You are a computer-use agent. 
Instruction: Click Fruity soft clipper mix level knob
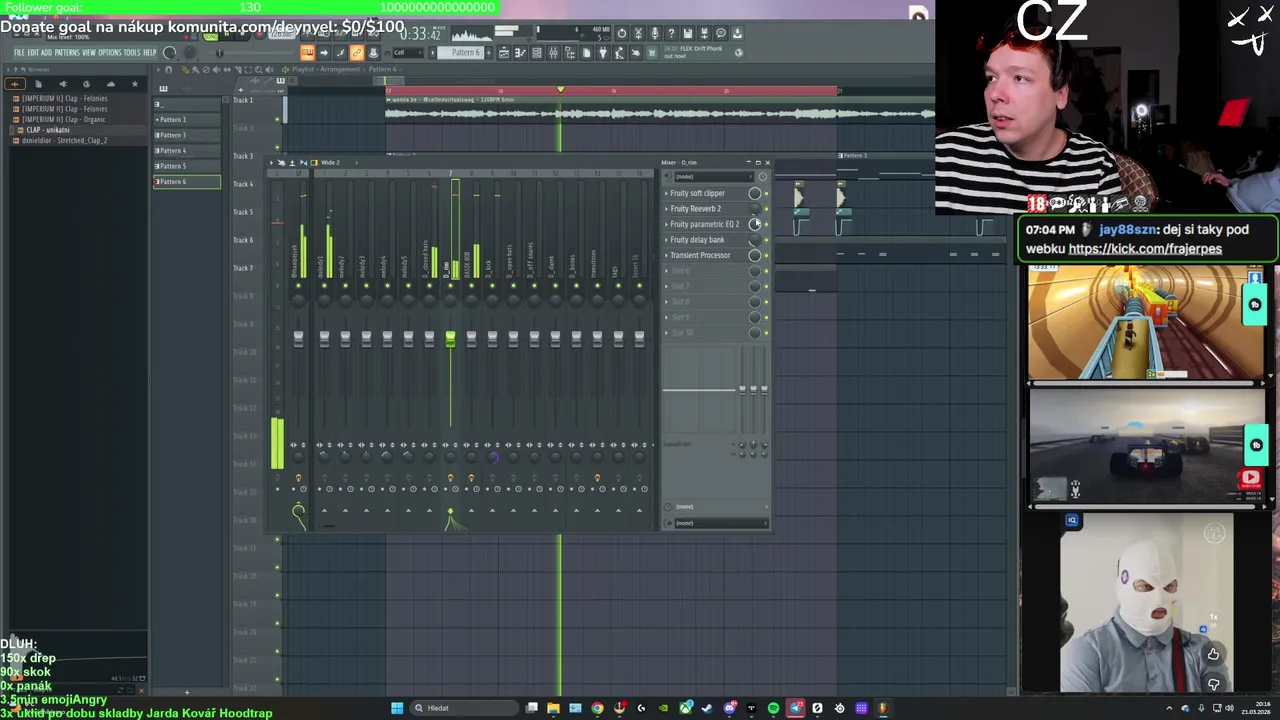[x=754, y=193]
